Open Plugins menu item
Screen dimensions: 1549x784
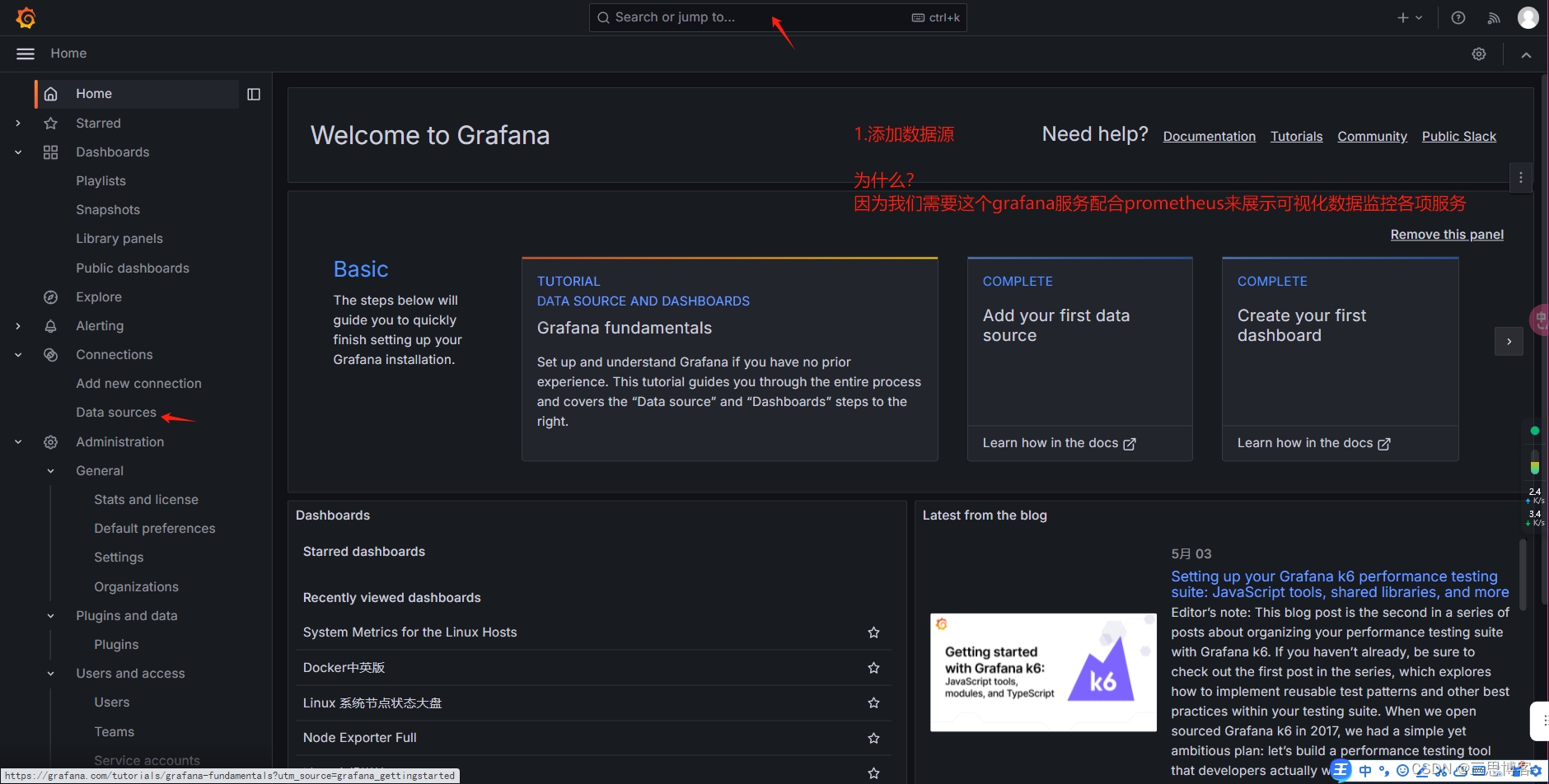(116, 645)
